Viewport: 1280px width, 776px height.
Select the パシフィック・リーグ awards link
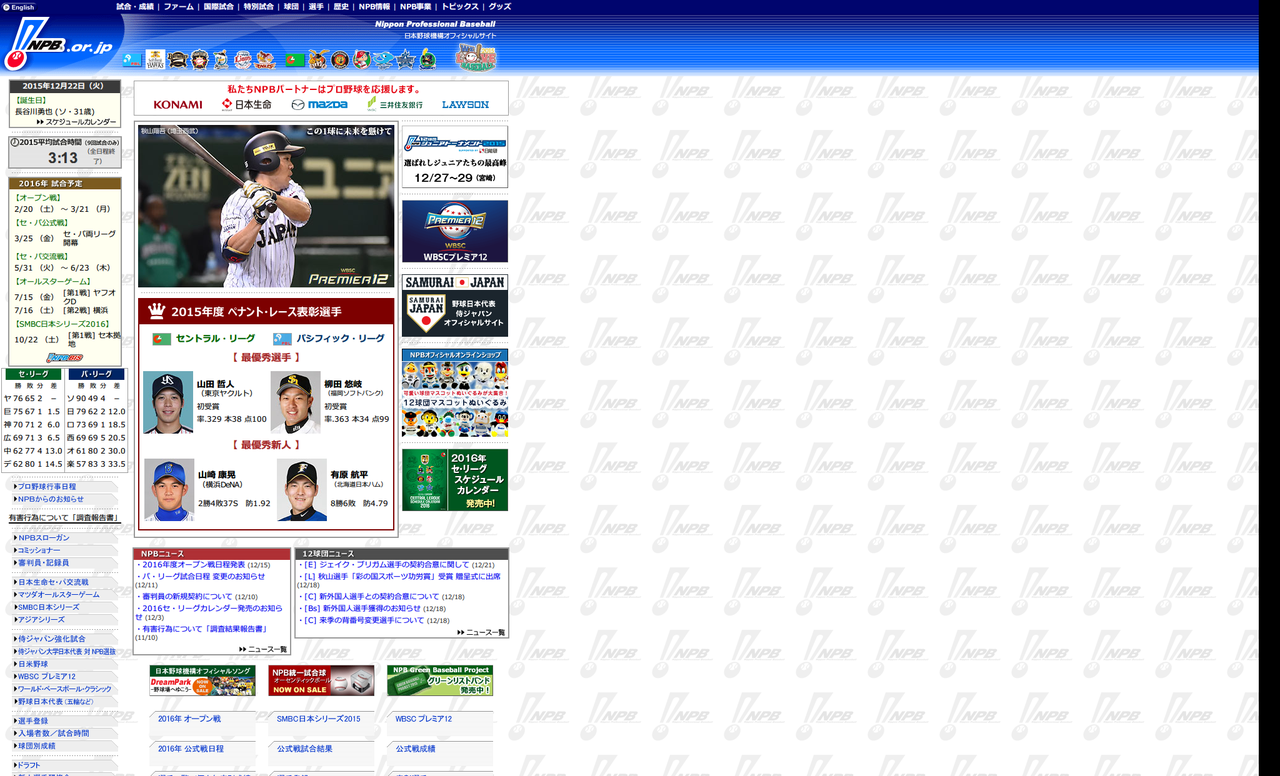[x=329, y=339]
